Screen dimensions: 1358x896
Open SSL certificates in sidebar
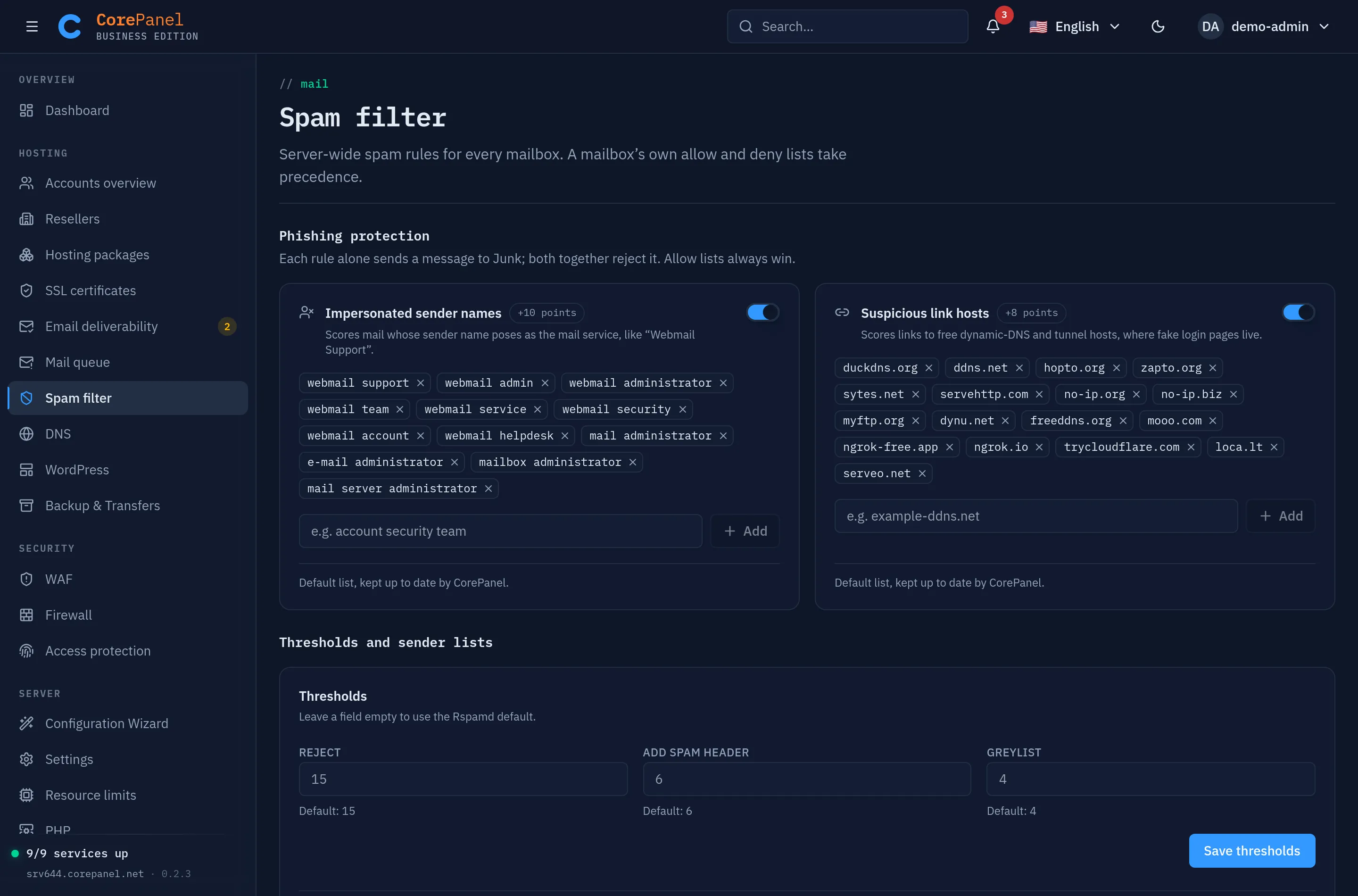click(128, 290)
